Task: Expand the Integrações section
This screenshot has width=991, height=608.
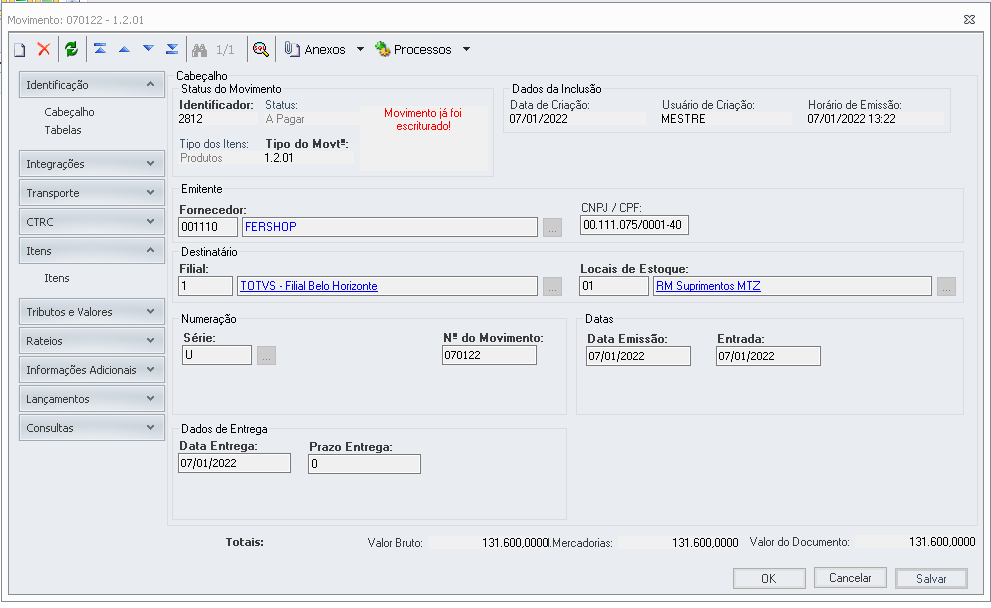Action: [92, 164]
